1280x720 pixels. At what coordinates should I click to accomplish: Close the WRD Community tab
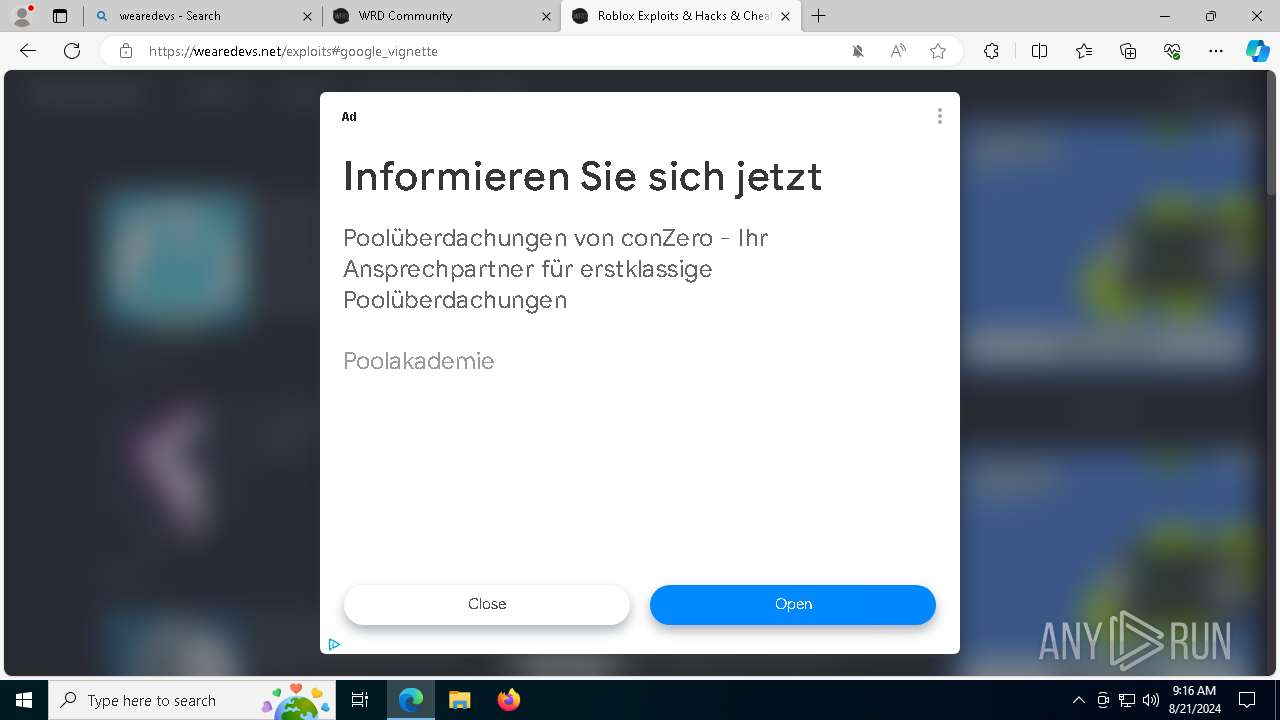(546, 16)
